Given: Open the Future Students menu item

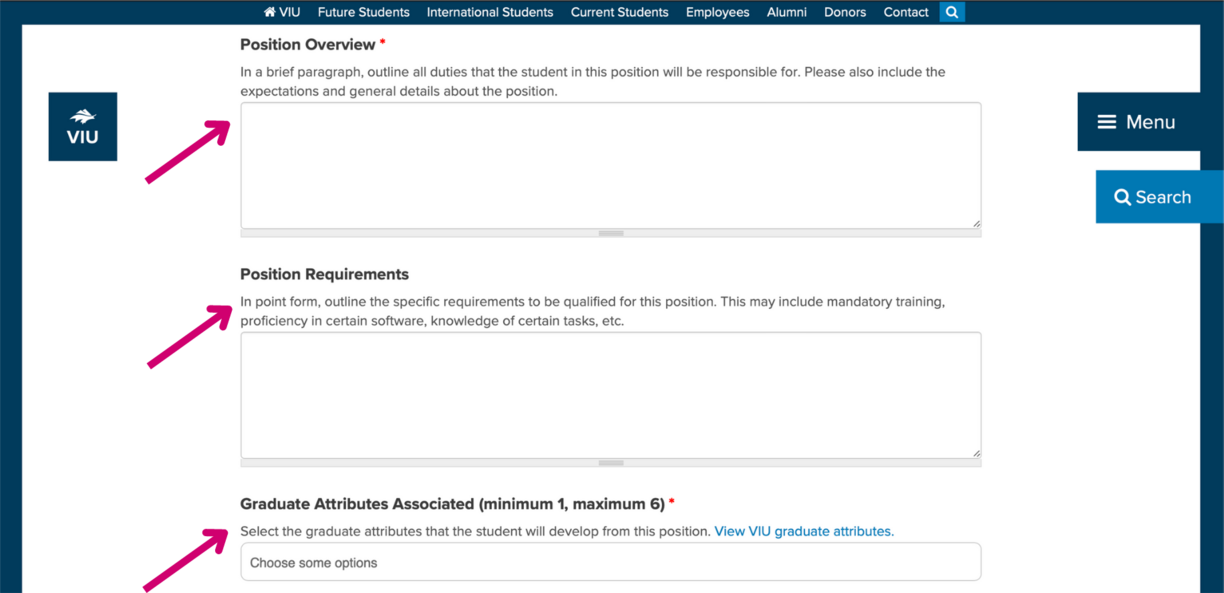Looking at the screenshot, I should tap(364, 12).
